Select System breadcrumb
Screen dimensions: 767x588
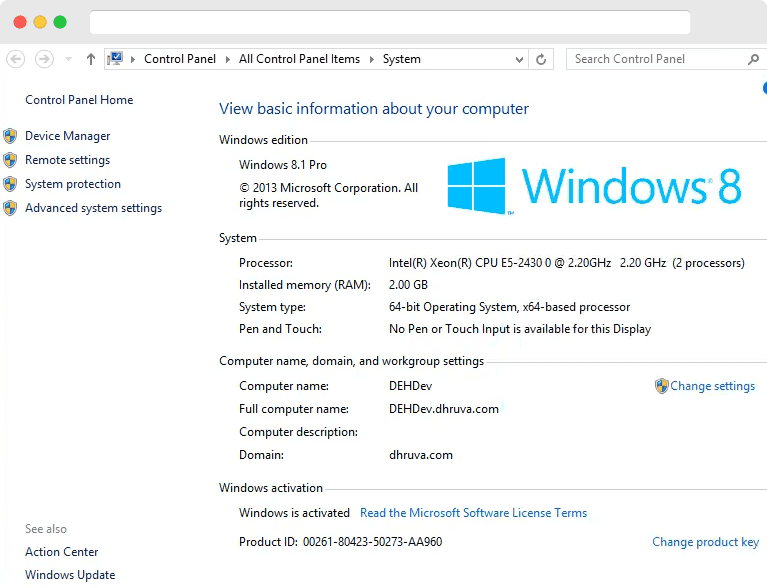(x=402, y=59)
